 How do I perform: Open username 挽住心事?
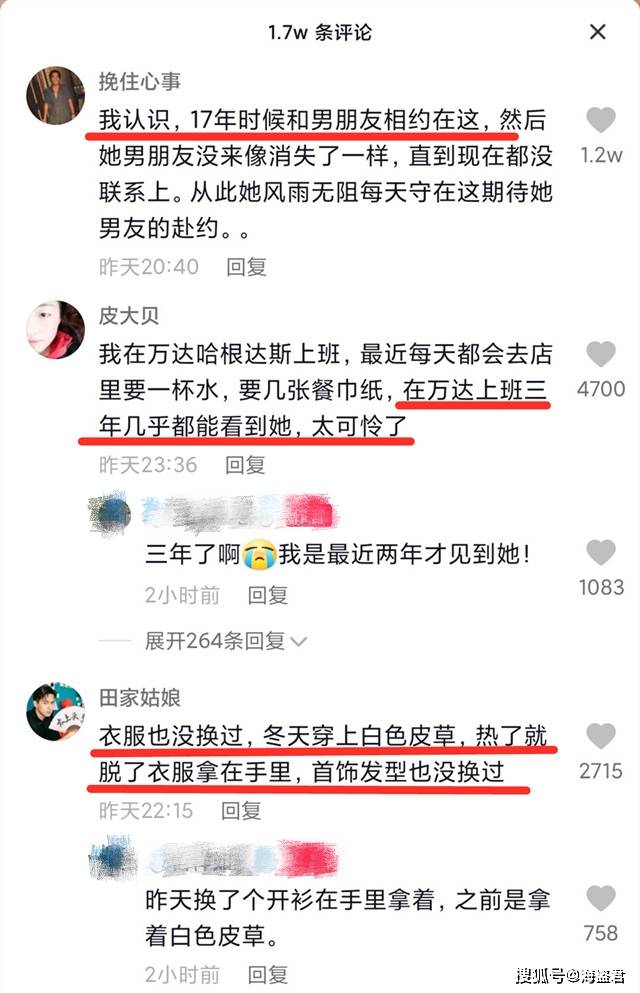pyautogui.click(x=139, y=81)
